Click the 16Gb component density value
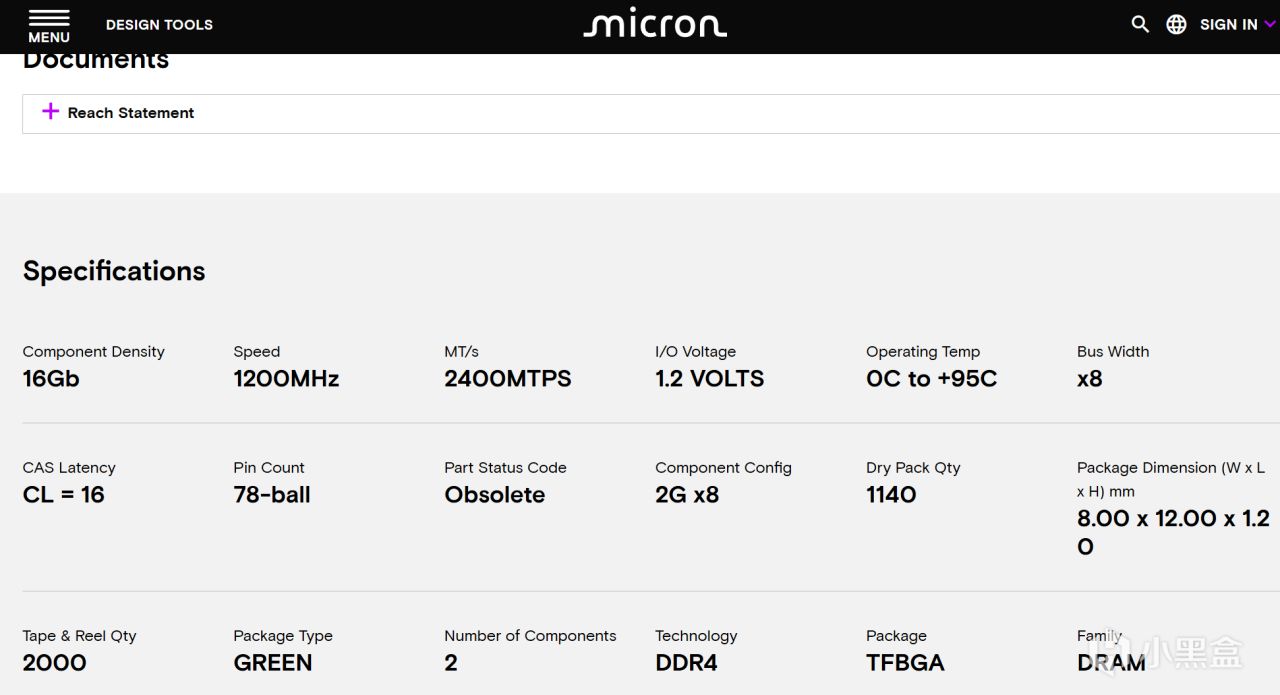Image resolution: width=1280 pixels, height=695 pixels. [x=51, y=379]
